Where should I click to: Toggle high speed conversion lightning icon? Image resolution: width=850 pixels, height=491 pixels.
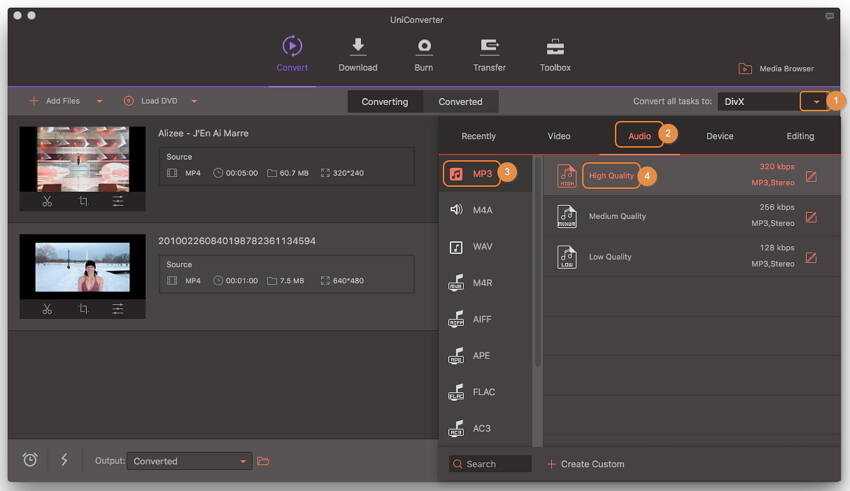pos(64,460)
